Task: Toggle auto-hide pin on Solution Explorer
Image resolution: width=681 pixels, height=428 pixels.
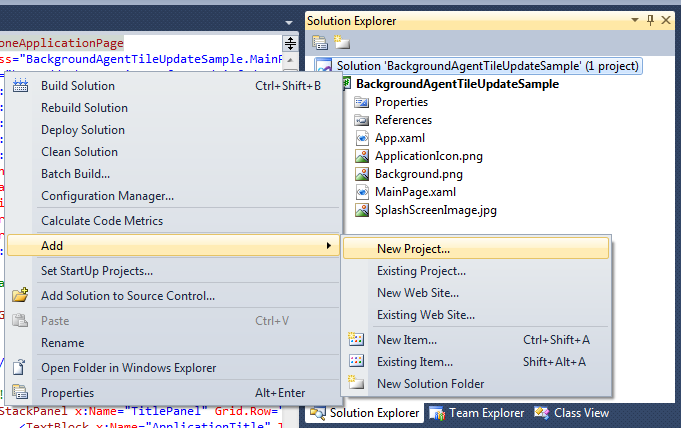Action: tap(650, 20)
